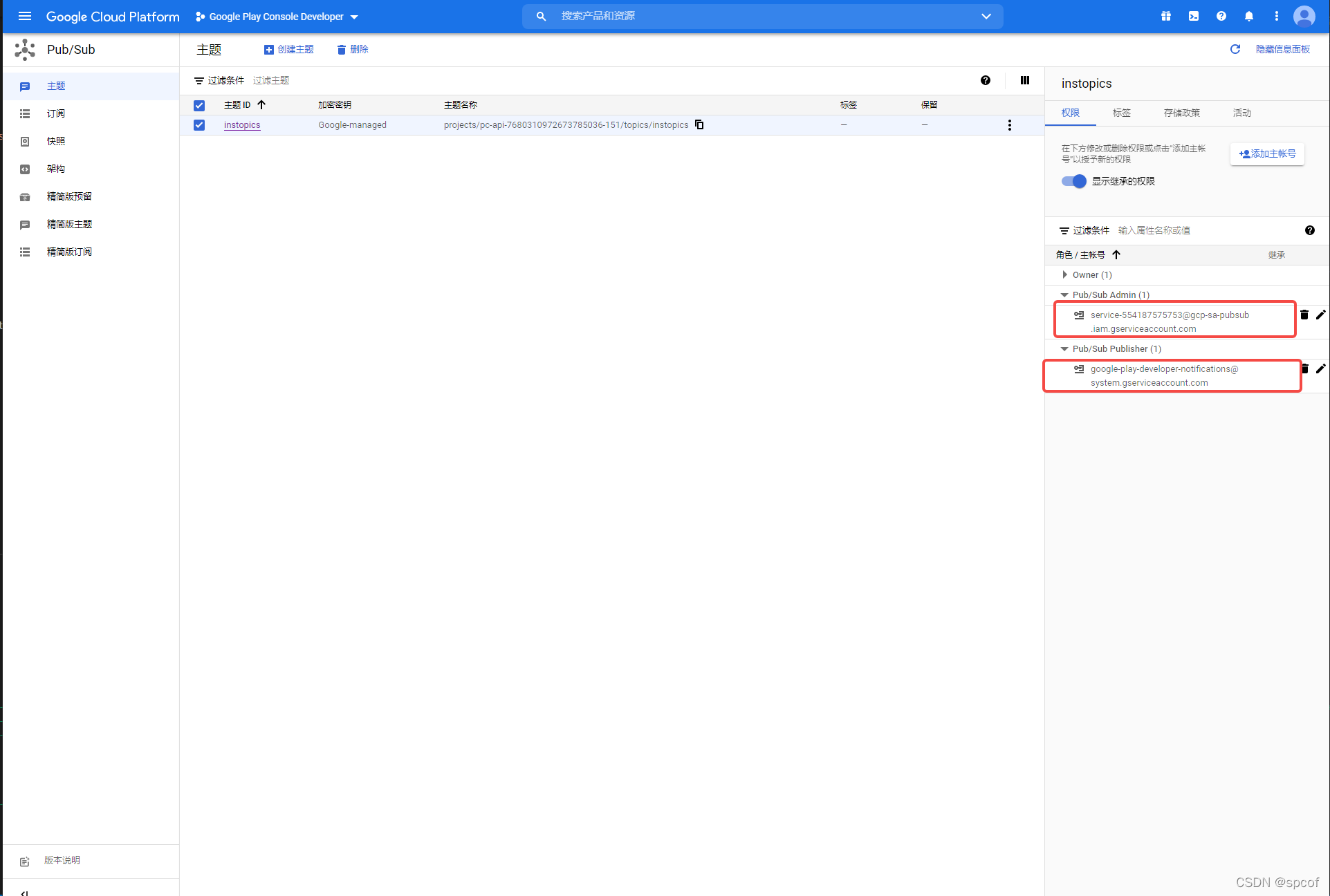Open the instopics topic link
This screenshot has height=896, width=1330.
click(242, 125)
